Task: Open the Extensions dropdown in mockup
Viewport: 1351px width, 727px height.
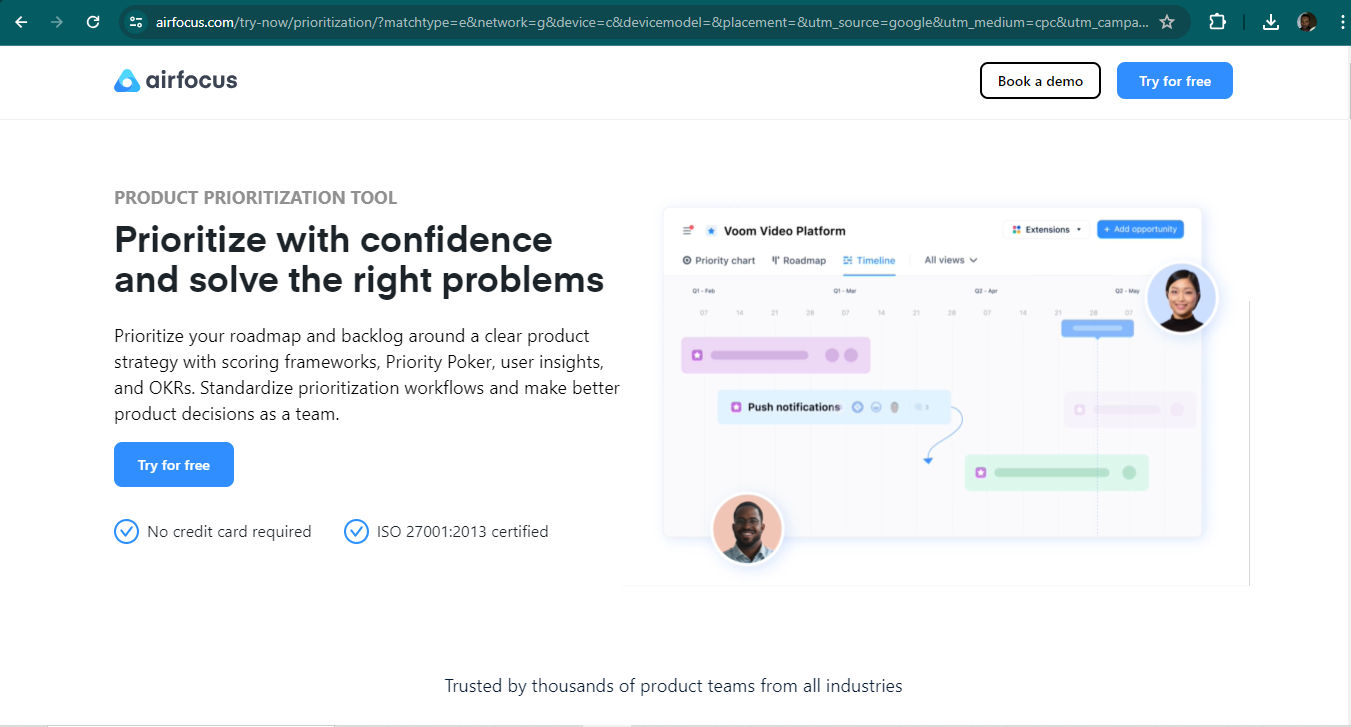Action: pos(1047,230)
